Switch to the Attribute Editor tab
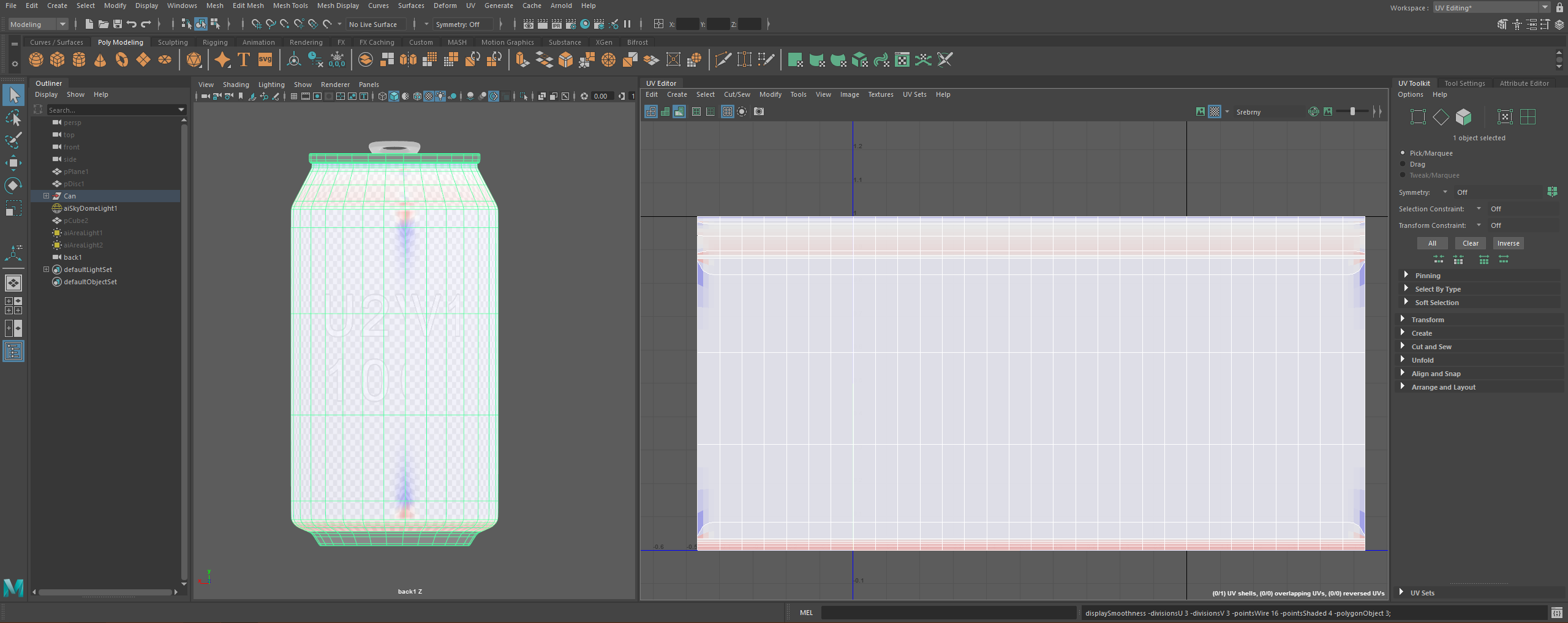The width and height of the screenshot is (1568, 623). [x=1524, y=83]
